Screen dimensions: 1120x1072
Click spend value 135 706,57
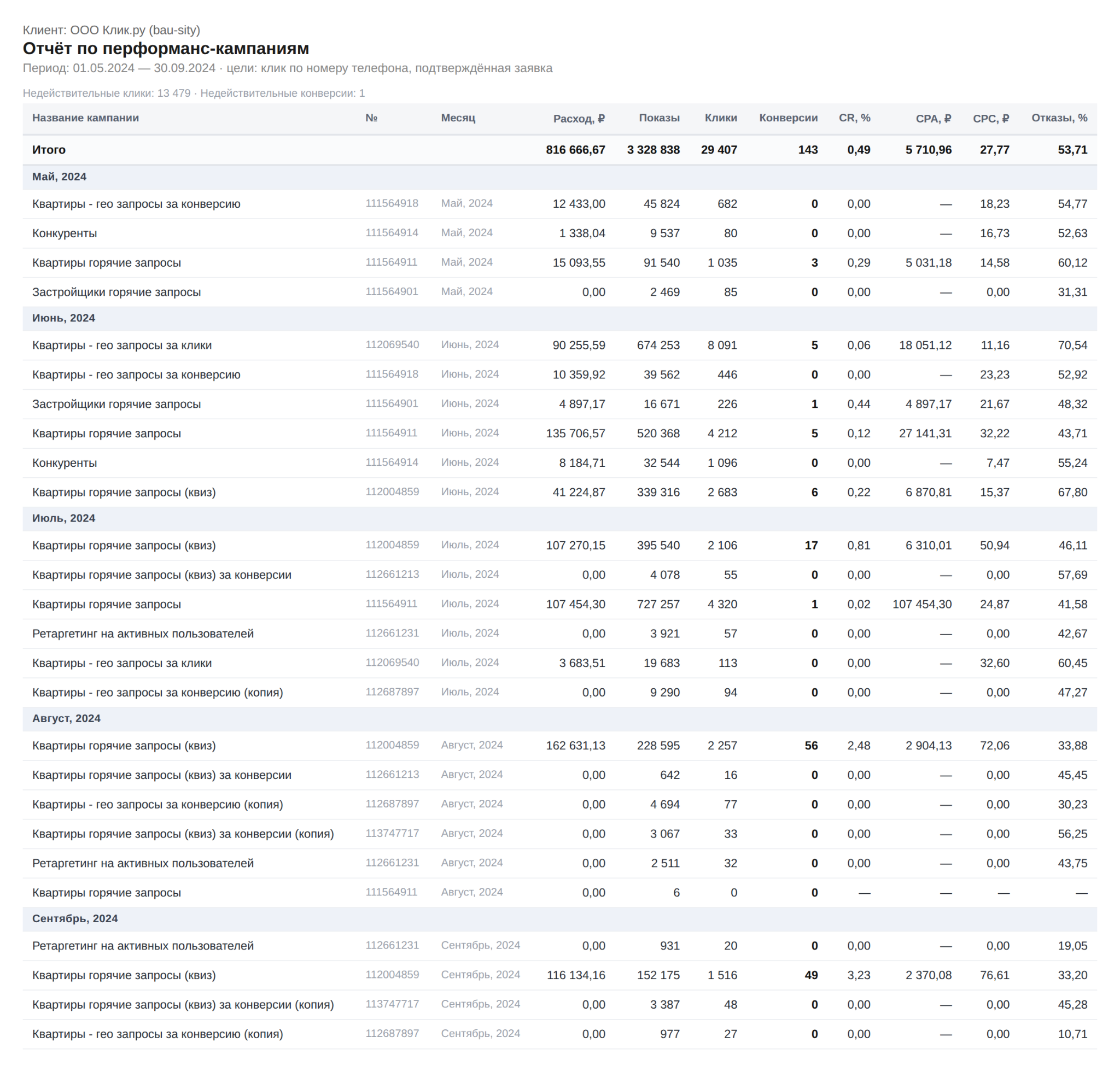tap(575, 434)
